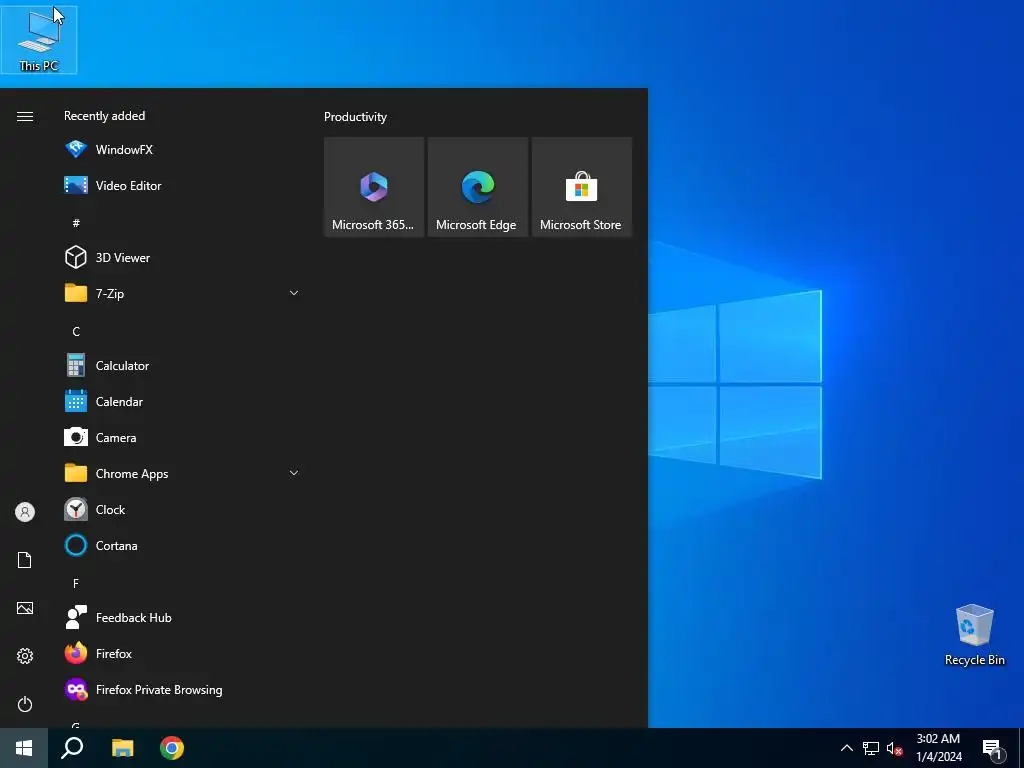Open File Explorer from taskbar
1024x768 pixels.
[x=122, y=748]
